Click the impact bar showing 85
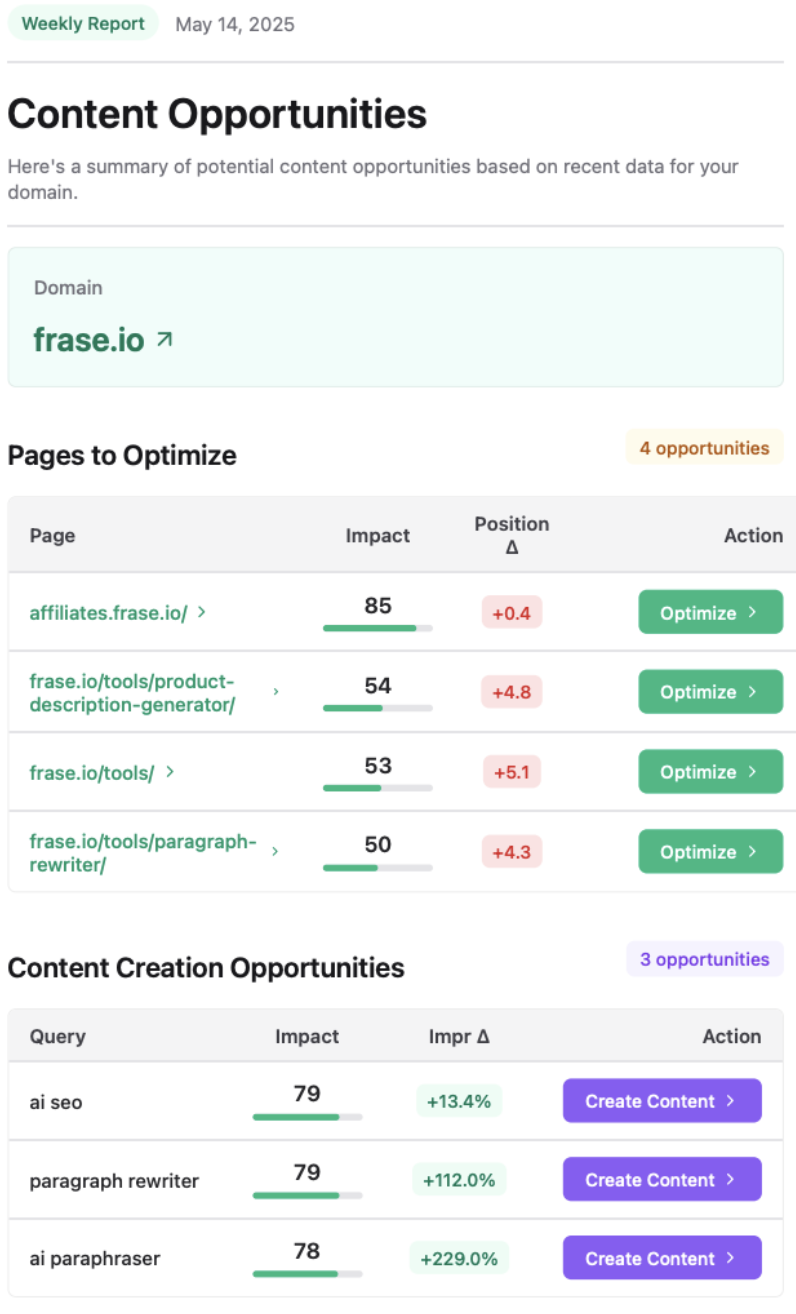The image size is (796, 1314). click(x=377, y=628)
